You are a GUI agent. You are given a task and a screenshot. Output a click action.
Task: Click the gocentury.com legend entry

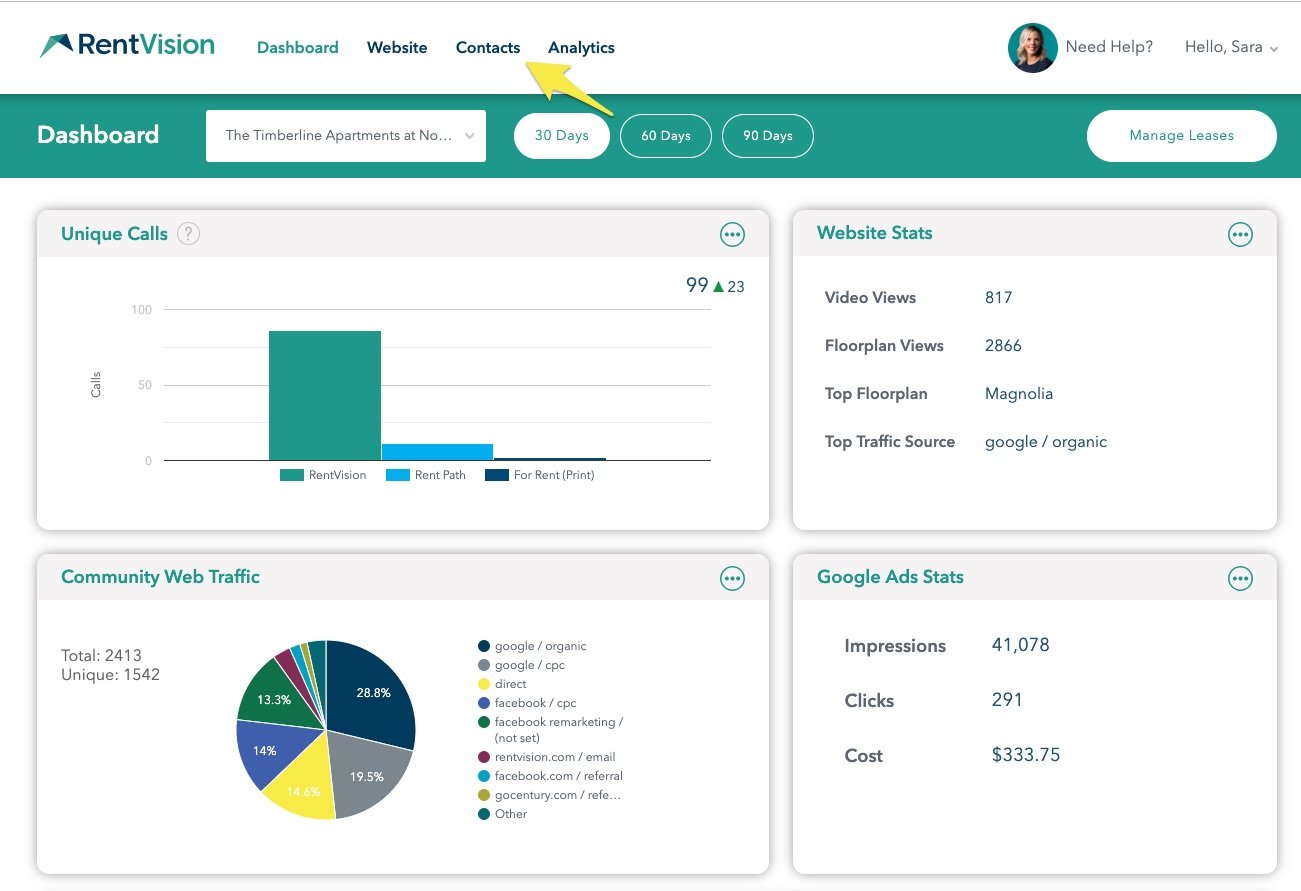point(550,795)
